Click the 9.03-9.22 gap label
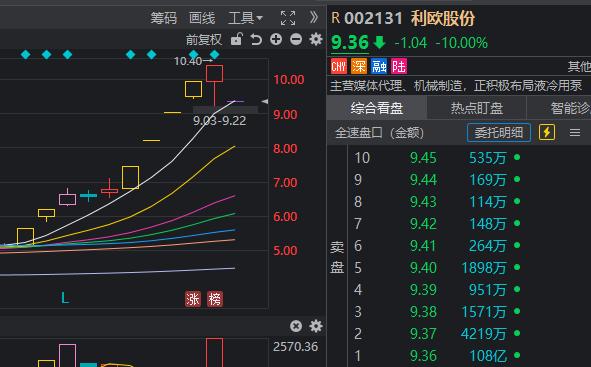 pos(219,121)
